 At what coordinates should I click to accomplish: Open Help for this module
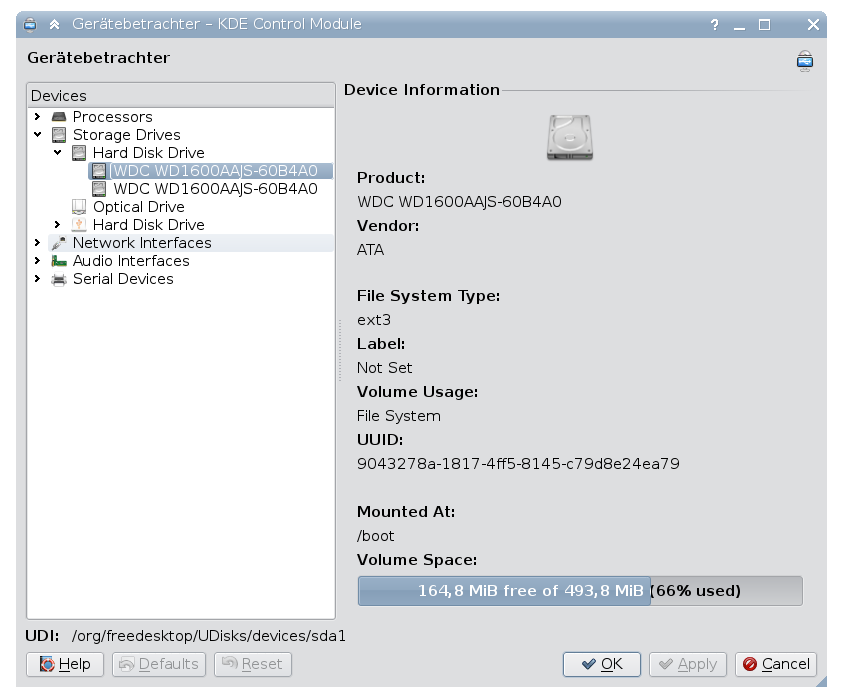coord(65,664)
